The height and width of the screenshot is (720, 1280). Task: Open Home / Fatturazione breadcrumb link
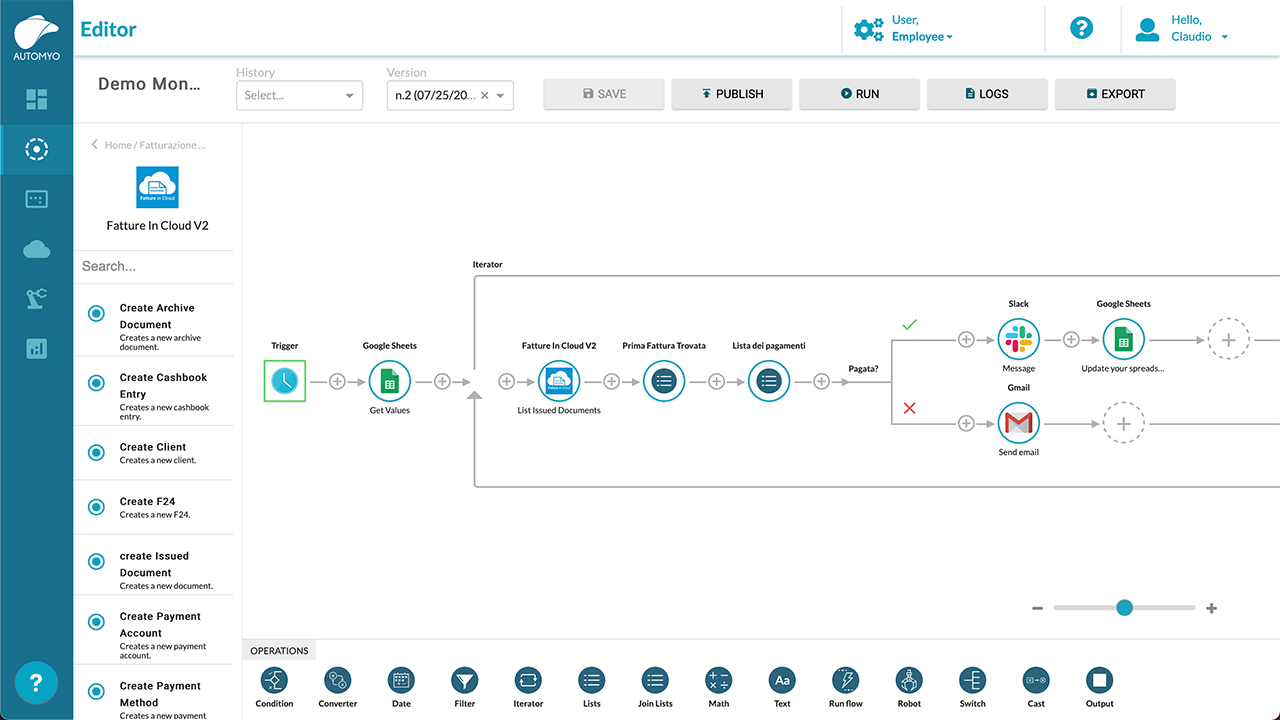(x=155, y=145)
